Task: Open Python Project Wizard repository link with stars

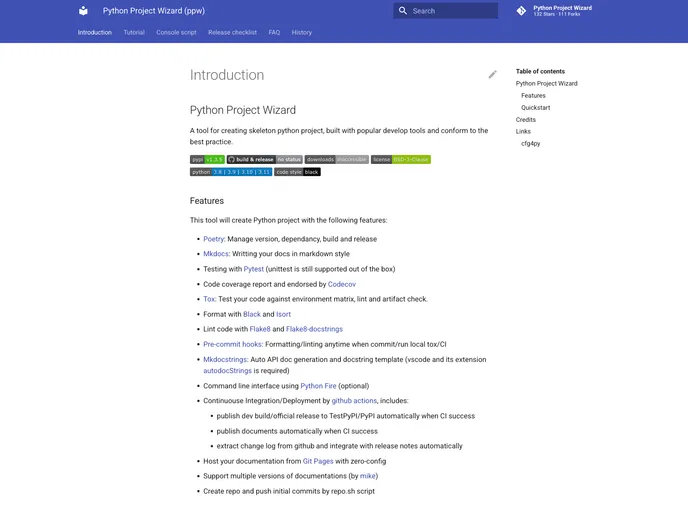Action: [x=554, y=11]
